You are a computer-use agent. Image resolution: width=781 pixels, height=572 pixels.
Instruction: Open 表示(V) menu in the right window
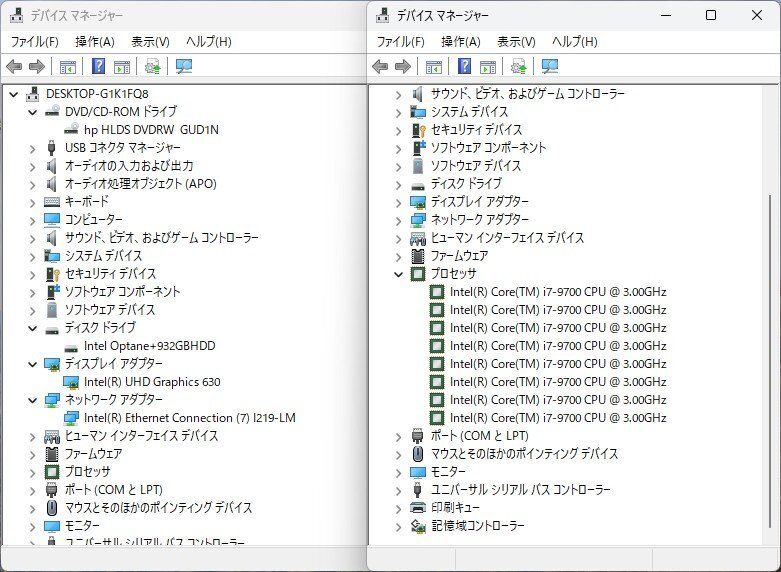point(515,42)
